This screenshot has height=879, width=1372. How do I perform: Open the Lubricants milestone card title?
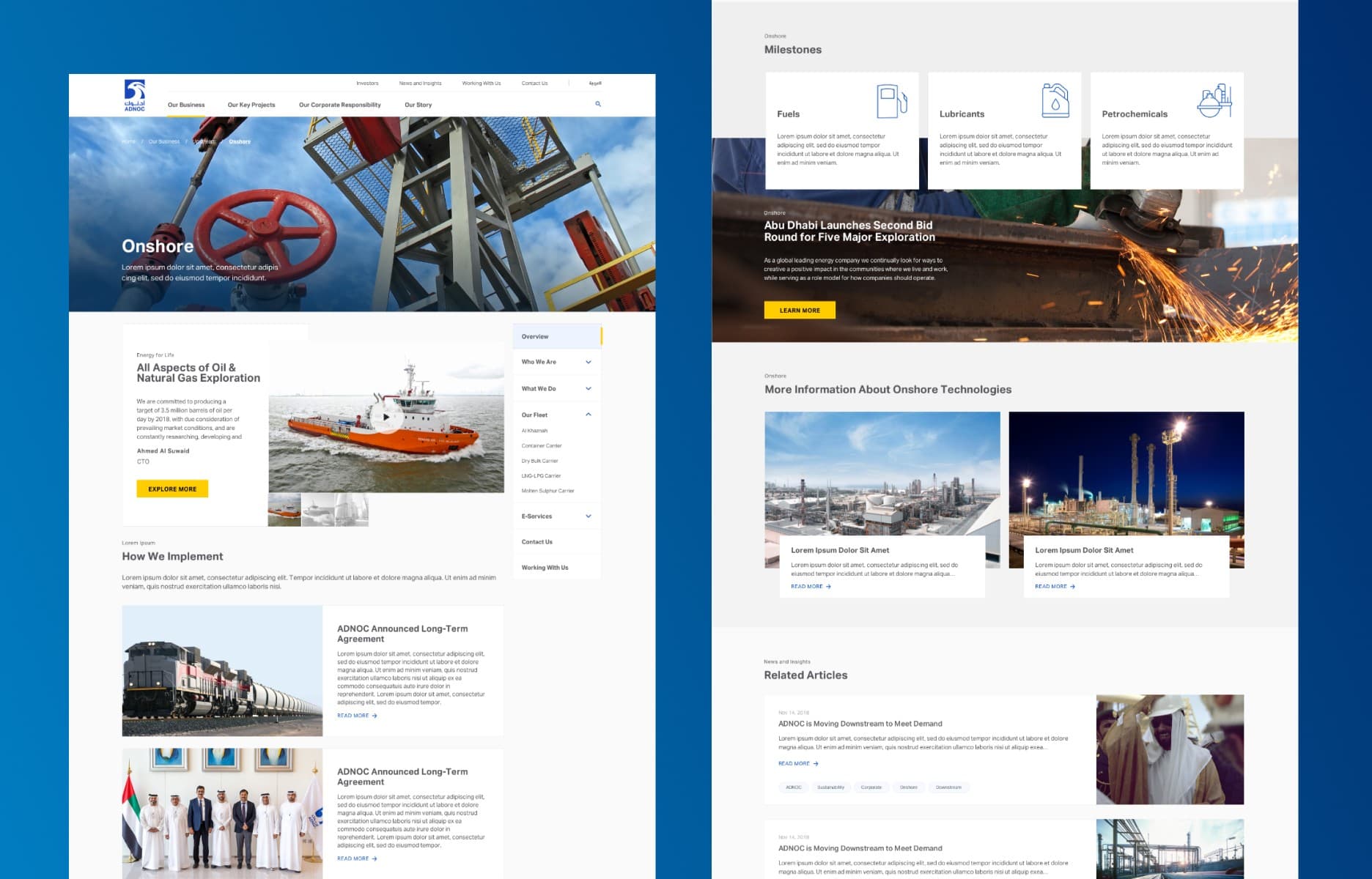coord(962,114)
